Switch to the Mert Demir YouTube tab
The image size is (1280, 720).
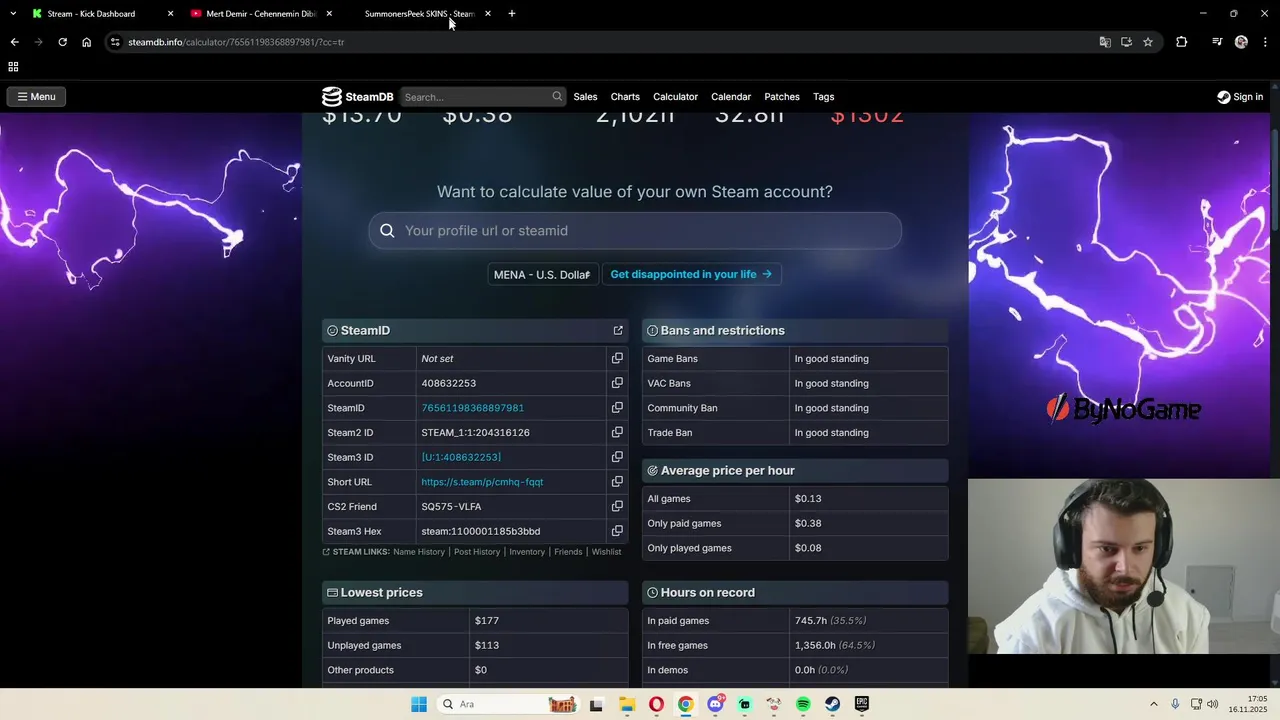tap(260, 14)
